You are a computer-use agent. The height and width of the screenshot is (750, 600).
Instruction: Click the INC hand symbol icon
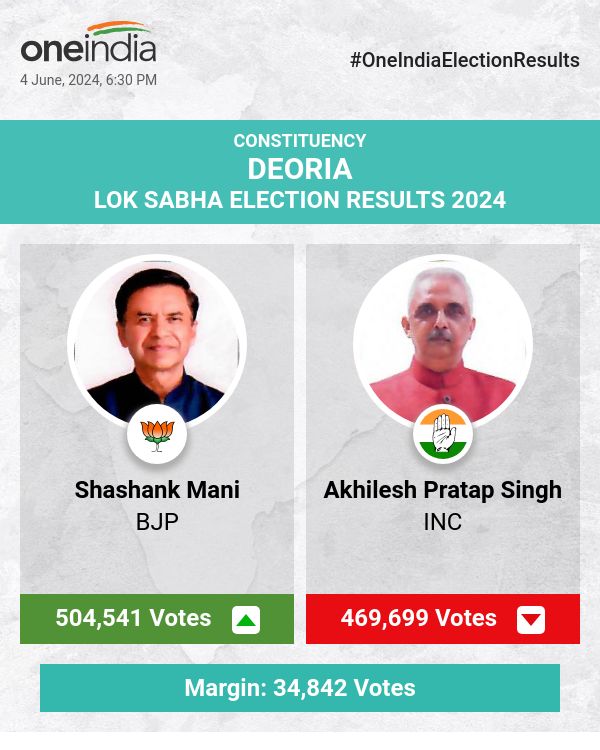443,434
